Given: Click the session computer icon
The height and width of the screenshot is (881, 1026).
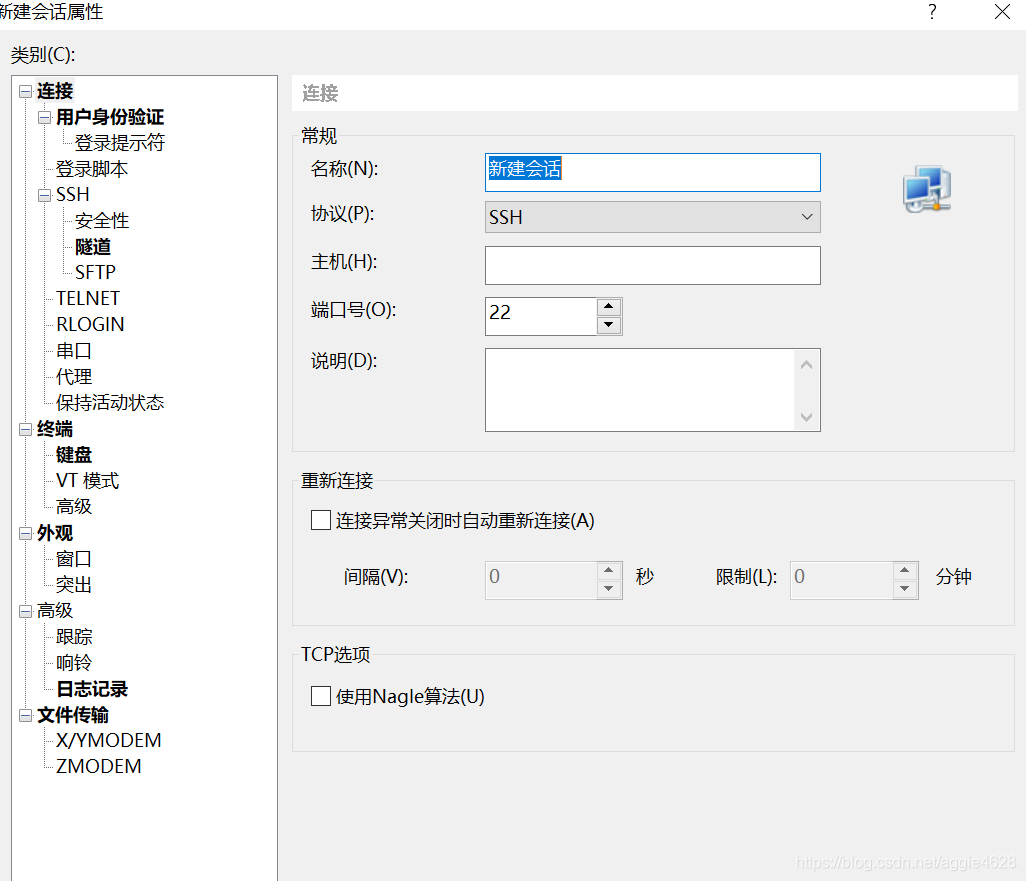Looking at the screenshot, I should 927,189.
